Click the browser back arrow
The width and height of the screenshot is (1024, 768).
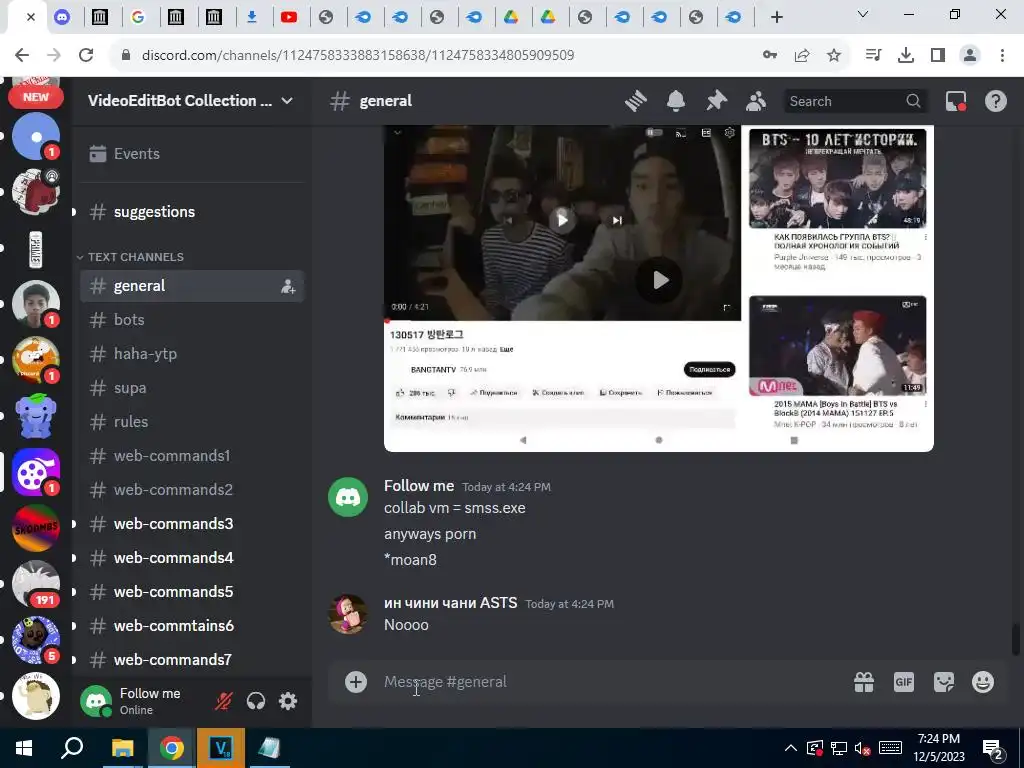[x=22, y=55]
